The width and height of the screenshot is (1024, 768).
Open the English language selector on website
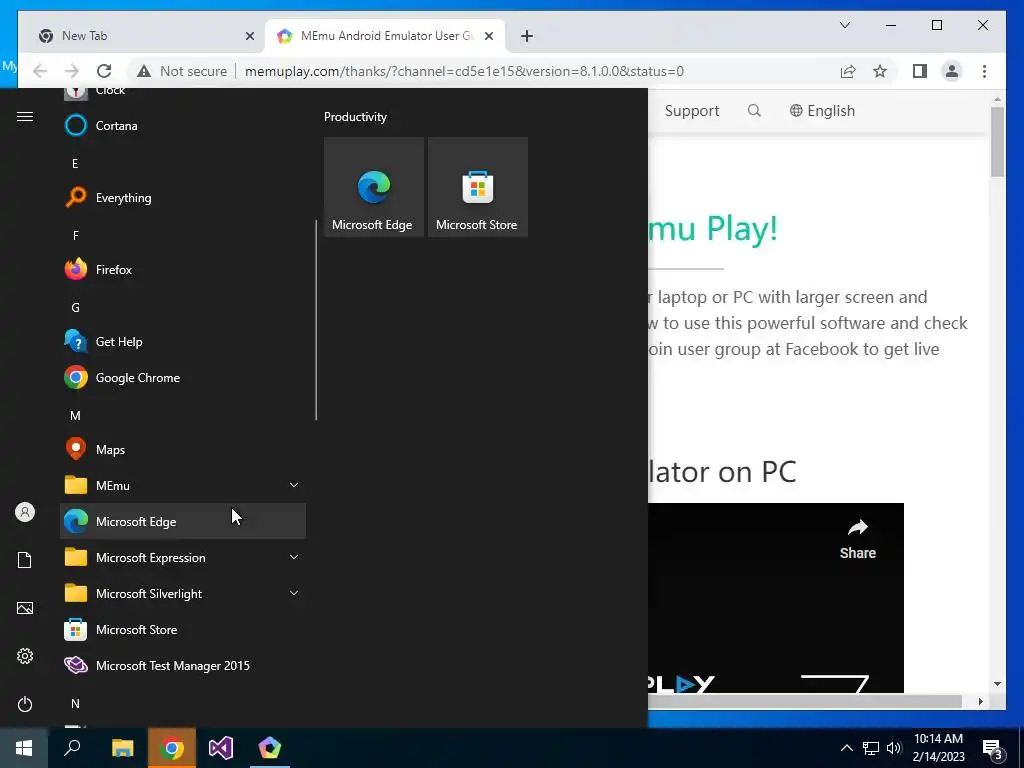pyautogui.click(x=822, y=111)
